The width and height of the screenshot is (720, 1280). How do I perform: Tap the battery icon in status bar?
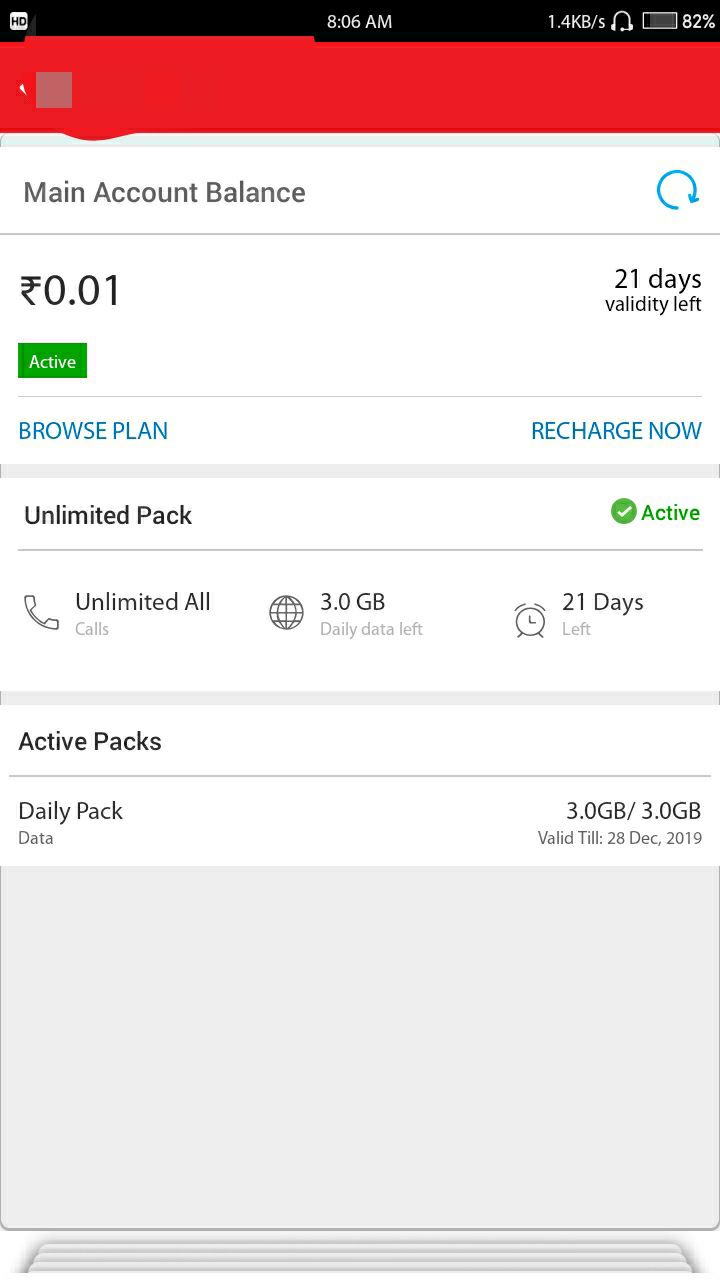coord(660,21)
